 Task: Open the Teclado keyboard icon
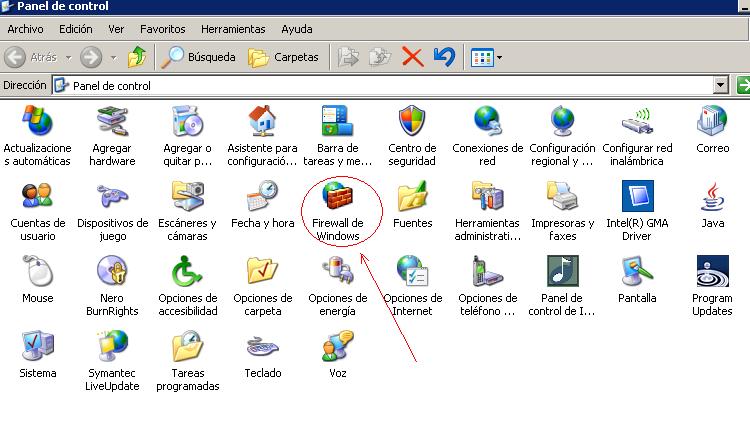[262, 346]
